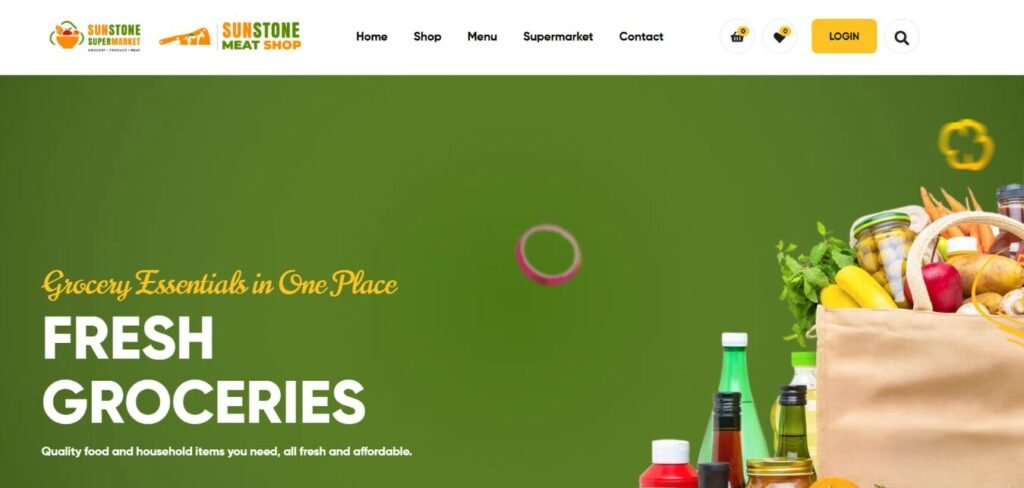
Task: Click the basket item count badge
Action: (743, 31)
